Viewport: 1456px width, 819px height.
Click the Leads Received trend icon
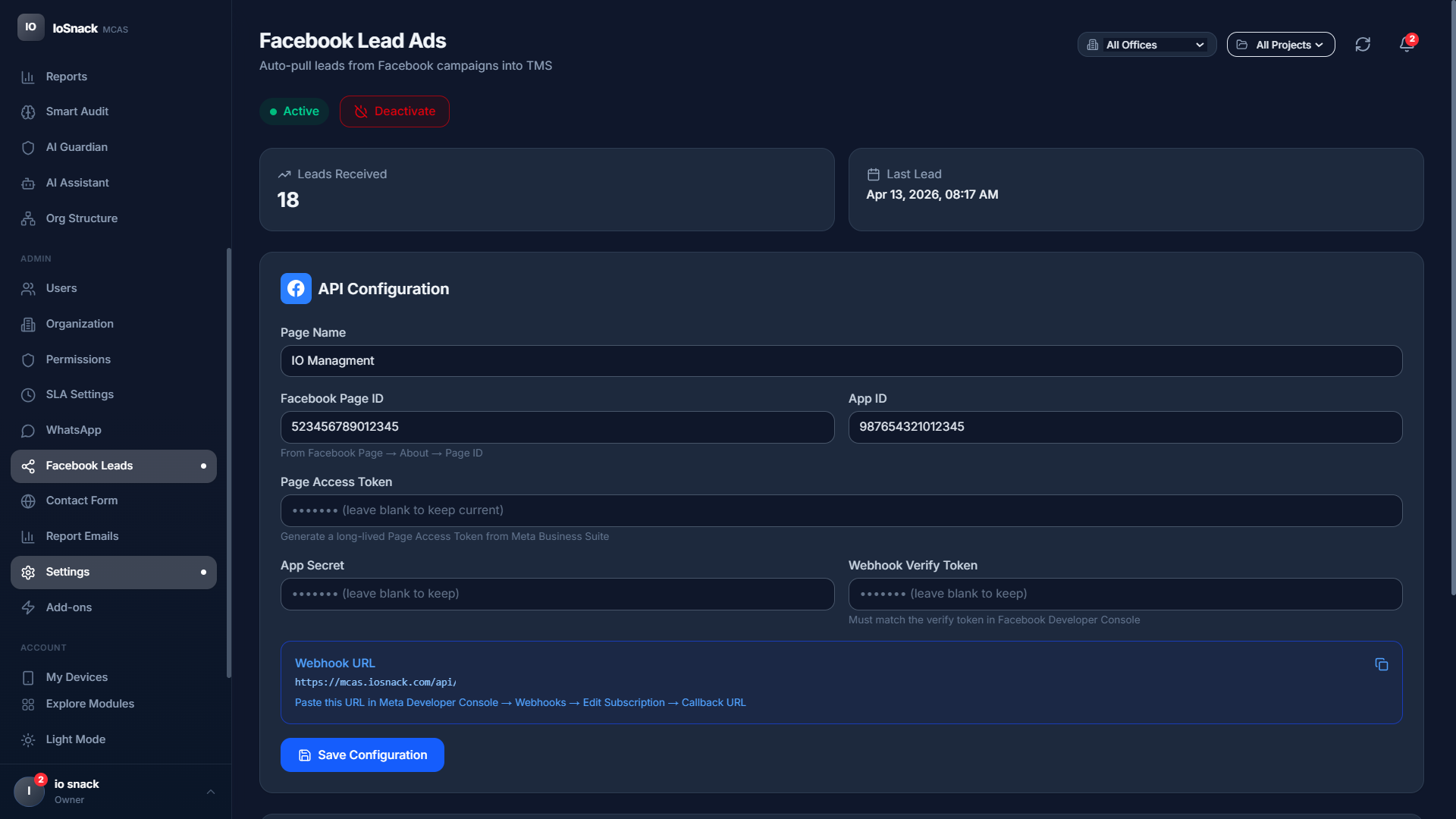[284, 174]
